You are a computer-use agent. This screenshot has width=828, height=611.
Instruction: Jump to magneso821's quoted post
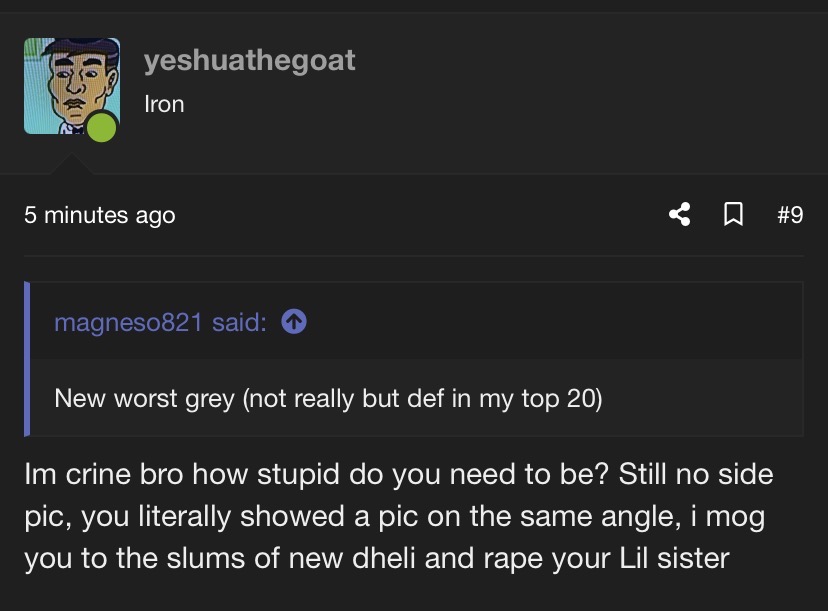160,323
